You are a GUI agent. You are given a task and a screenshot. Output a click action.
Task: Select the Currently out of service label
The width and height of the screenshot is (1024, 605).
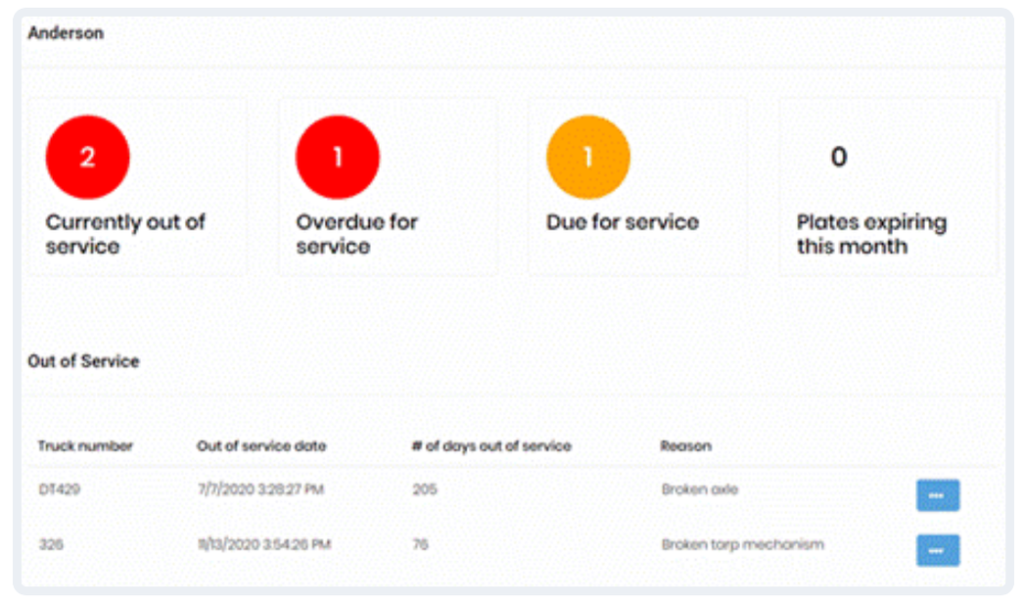[125, 234]
